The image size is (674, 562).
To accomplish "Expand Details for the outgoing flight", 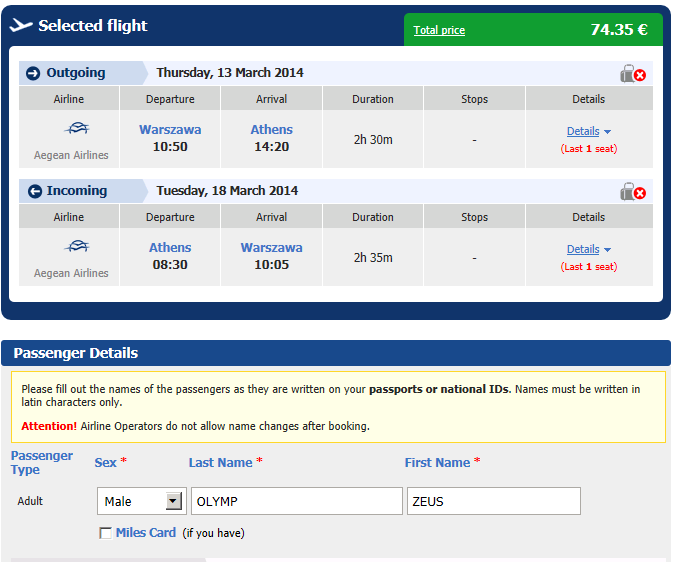I will coord(588,131).
